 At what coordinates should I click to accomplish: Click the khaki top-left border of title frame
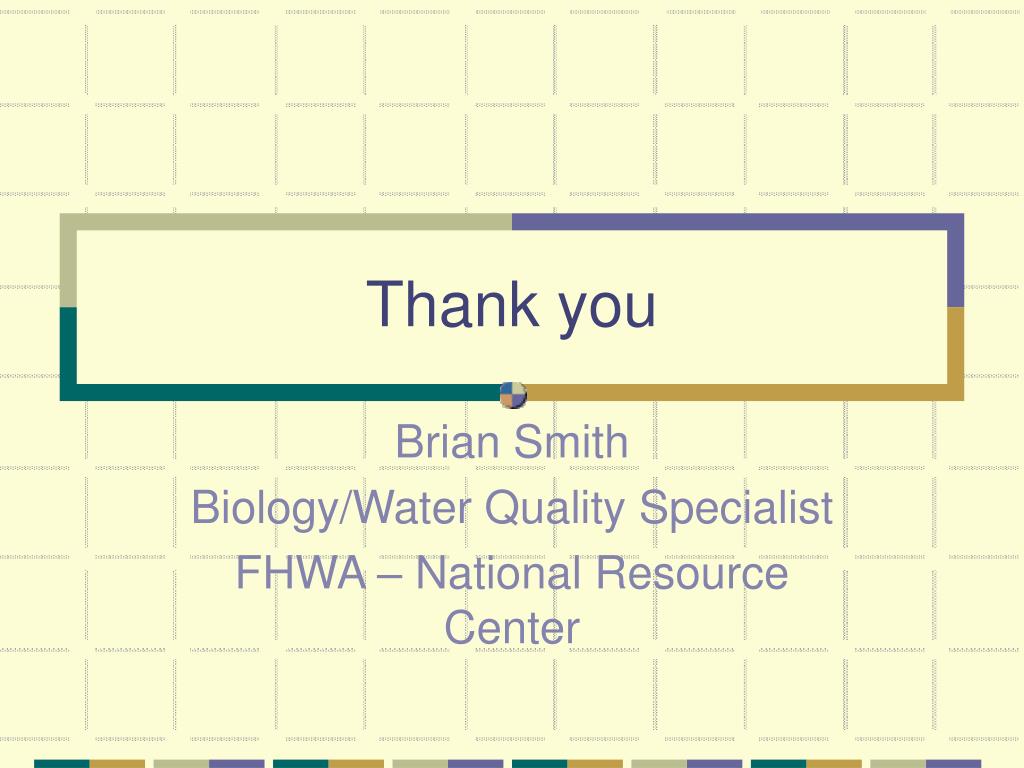coord(286,222)
